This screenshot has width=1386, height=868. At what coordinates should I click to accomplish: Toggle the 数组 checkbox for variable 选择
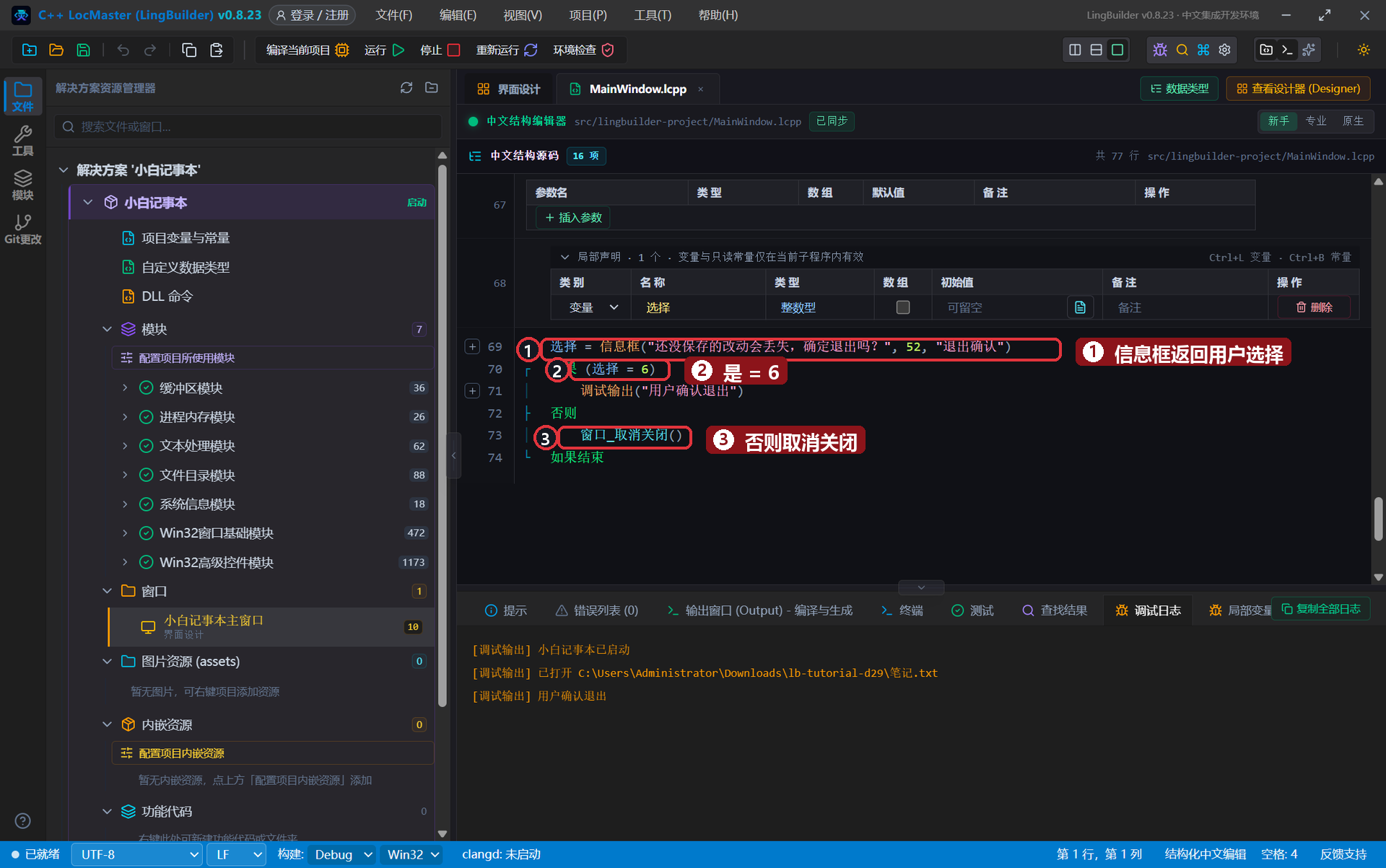coord(903,307)
